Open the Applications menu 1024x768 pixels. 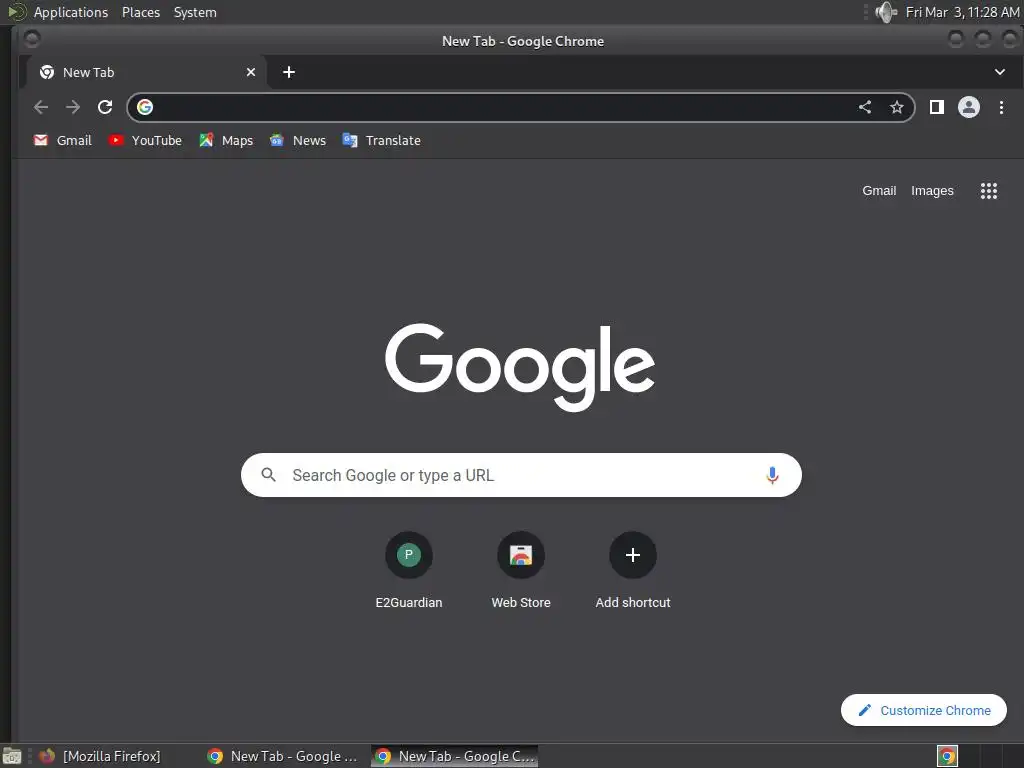tap(71, 12)
